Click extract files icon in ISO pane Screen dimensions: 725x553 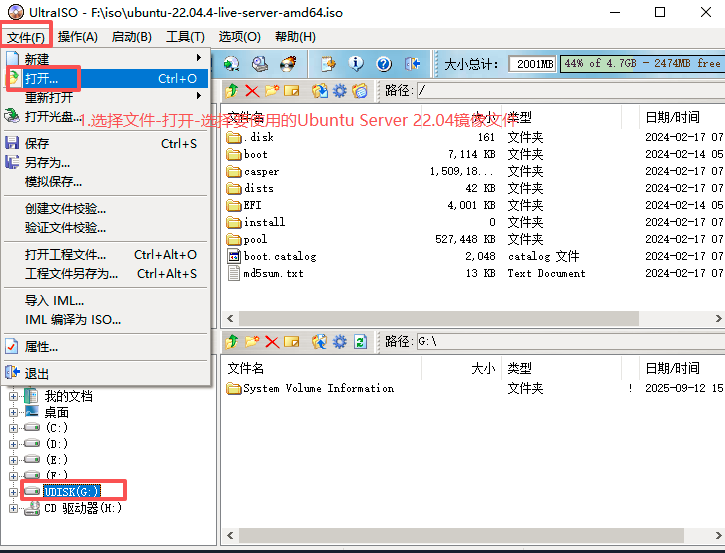point(319,91)
